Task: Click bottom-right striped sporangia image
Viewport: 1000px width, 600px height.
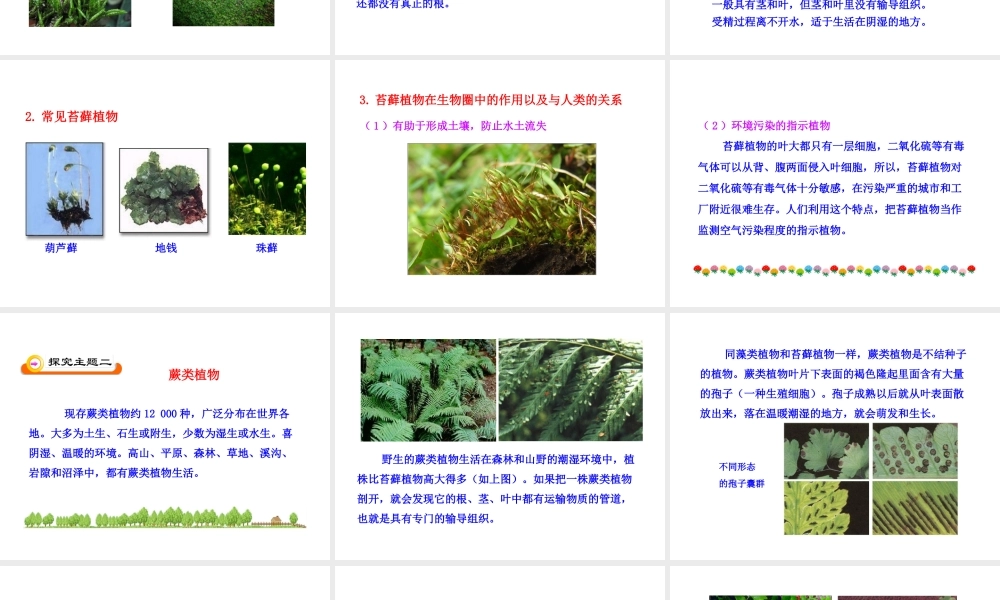Action: 915,508
